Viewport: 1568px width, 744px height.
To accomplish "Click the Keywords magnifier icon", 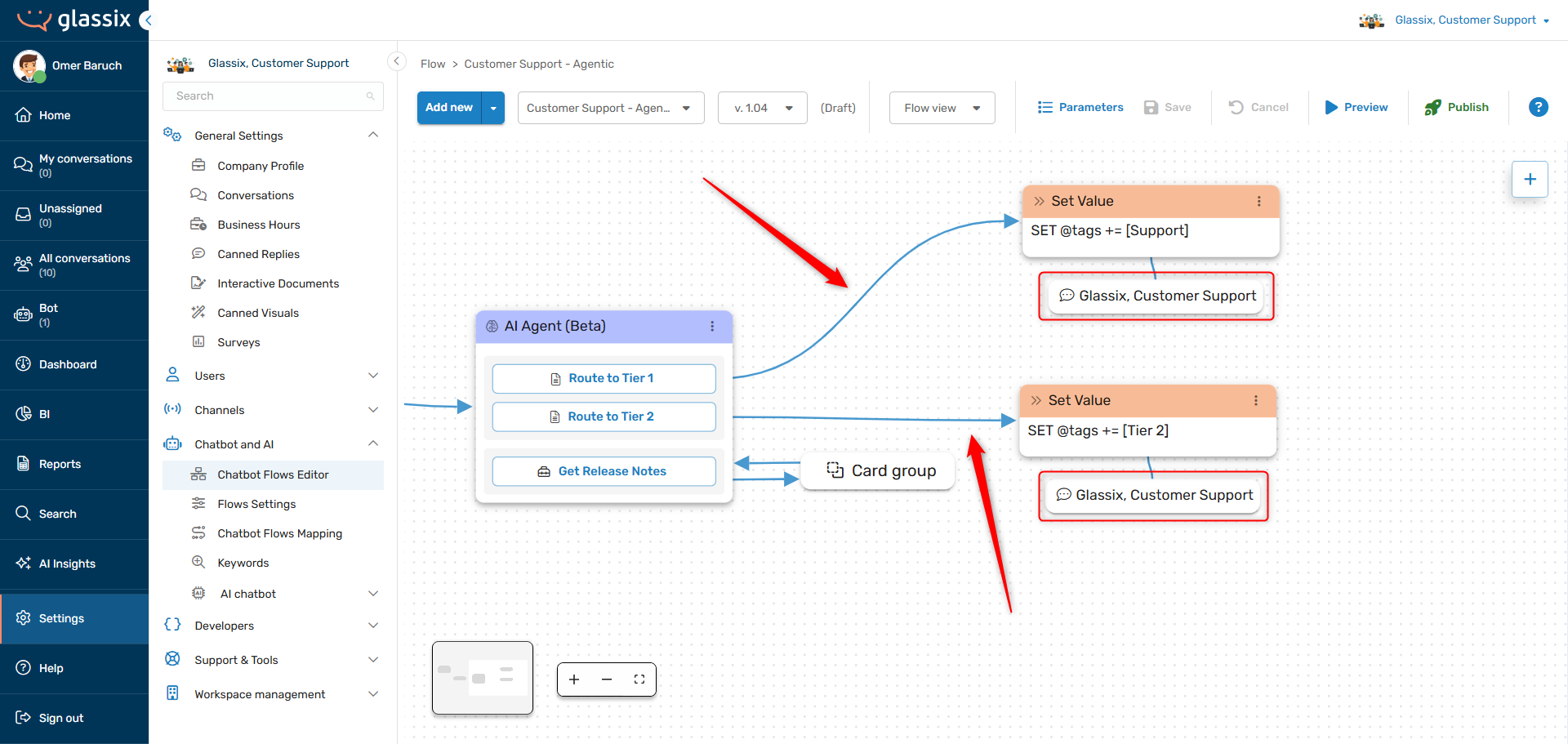I will click(198, 563).
